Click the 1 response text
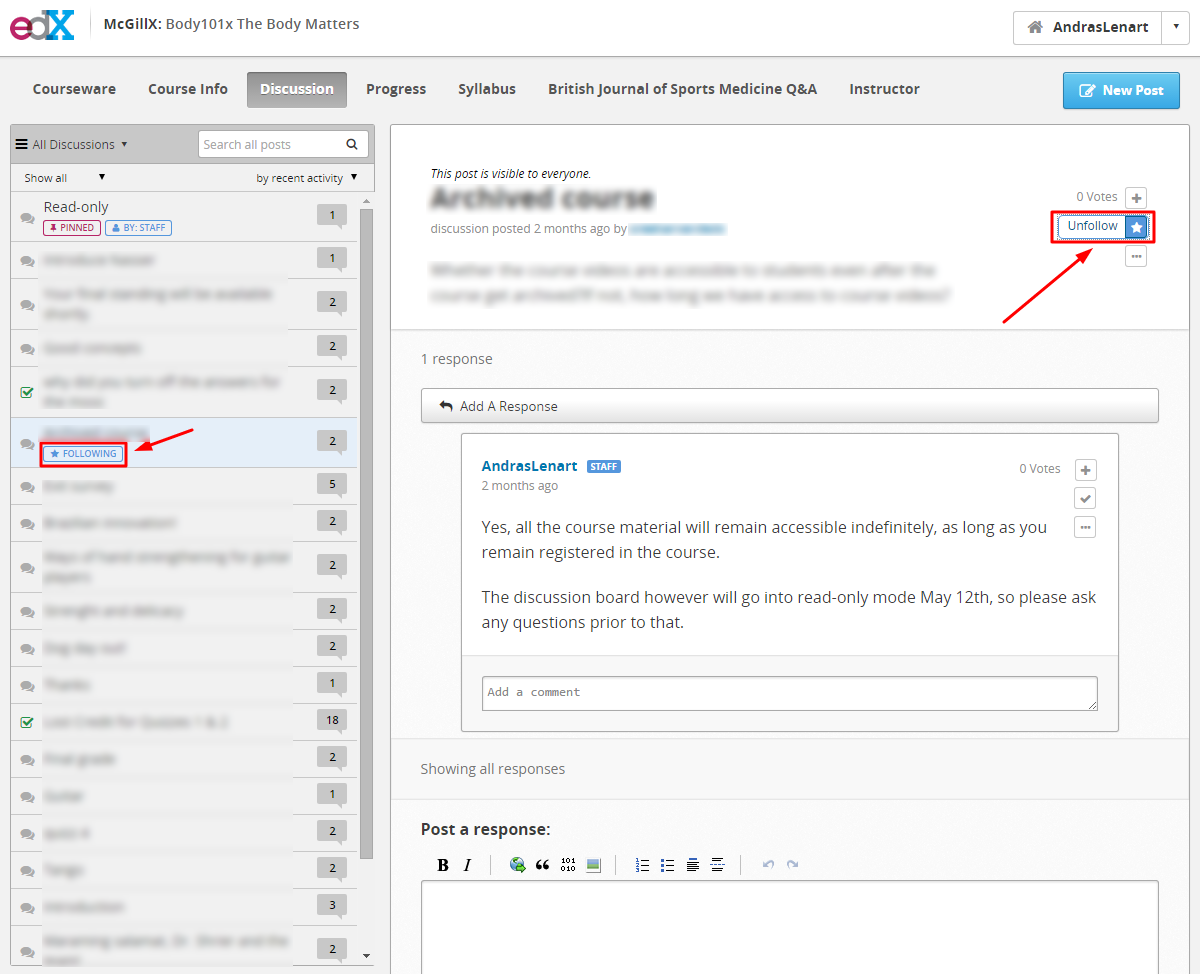The height and width of the screenshot is (974, 1200). tap(456, 359)
